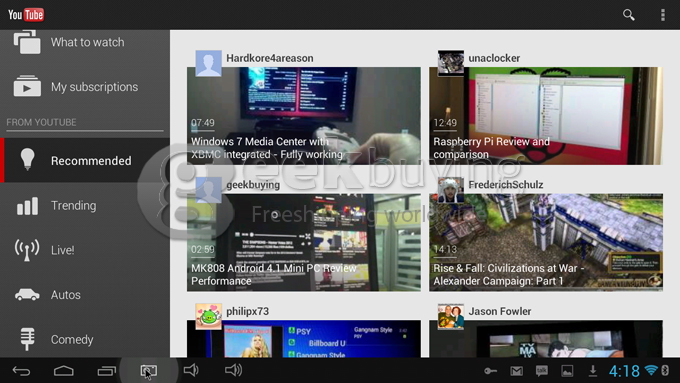Lower volume with the small speaker icon

pyautogui.click(x=191, y=370)
